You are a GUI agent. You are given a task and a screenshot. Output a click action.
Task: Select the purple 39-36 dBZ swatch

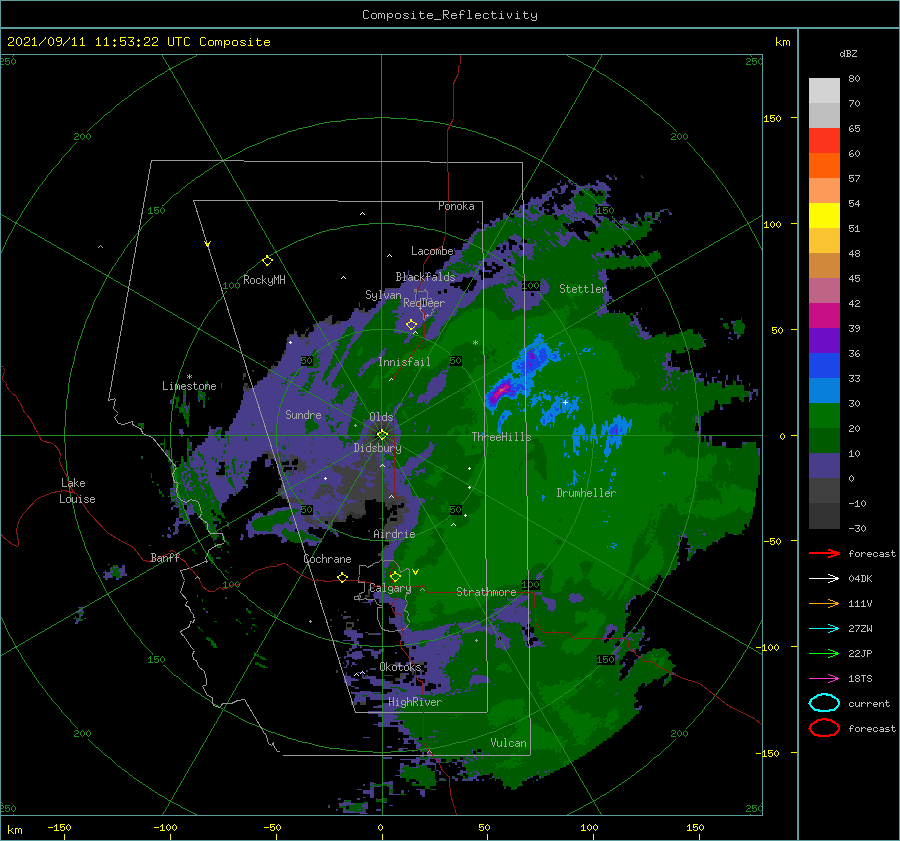click(824, 341)
